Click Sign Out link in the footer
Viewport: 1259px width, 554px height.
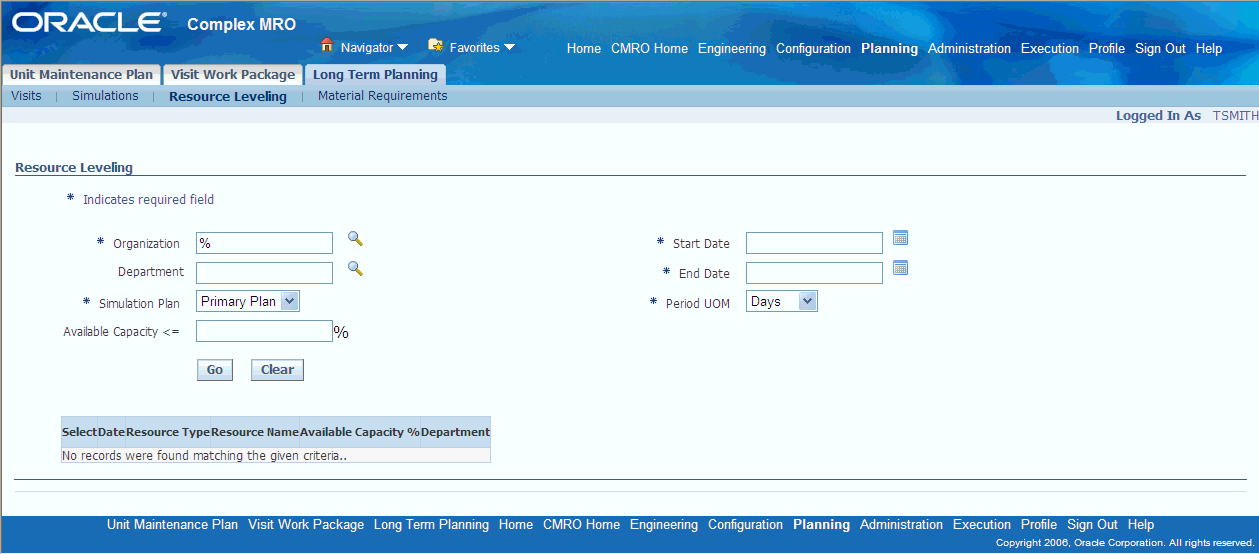coord(1093,524)
